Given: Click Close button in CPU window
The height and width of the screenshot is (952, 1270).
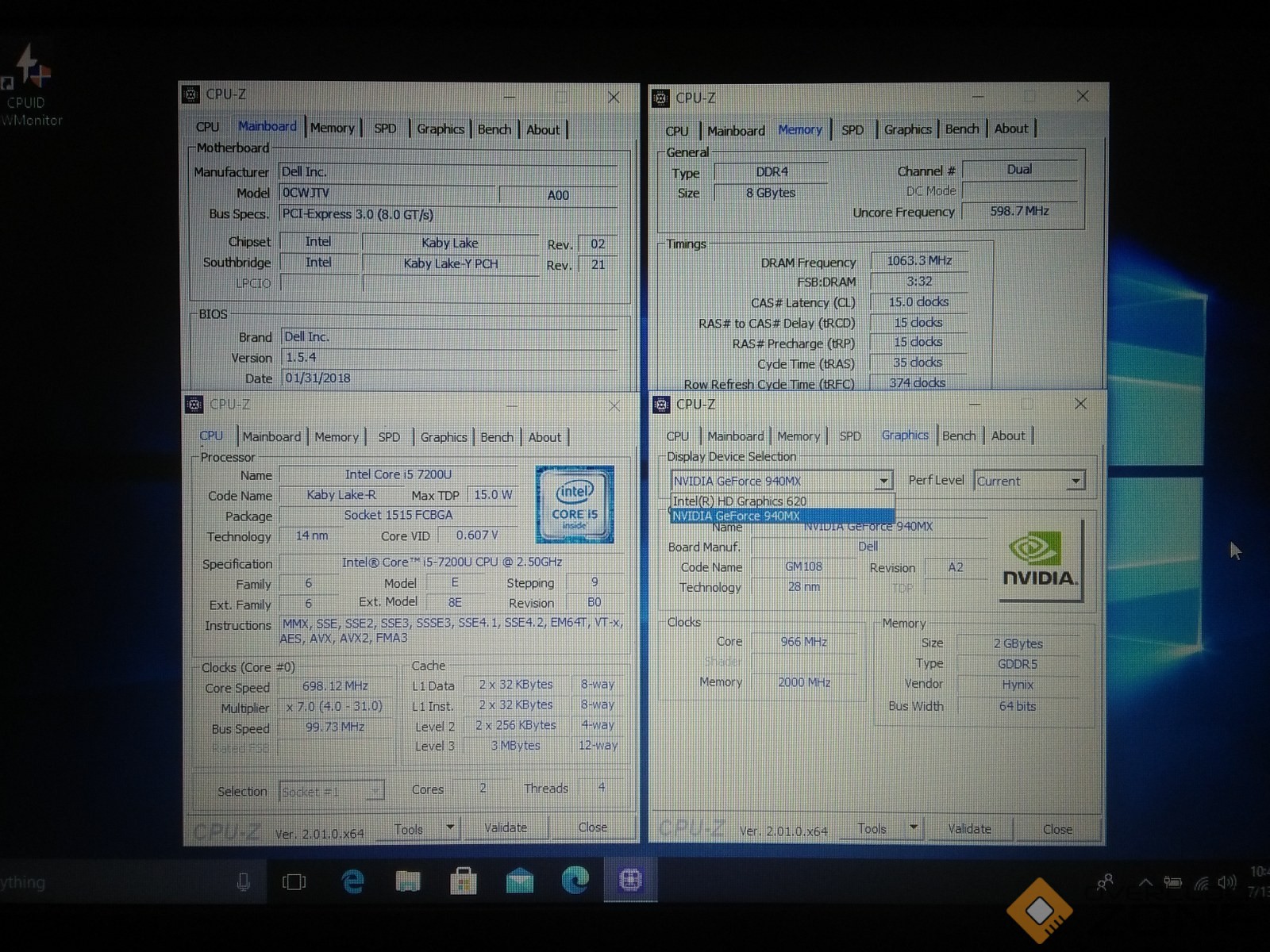Looking at the screenshot, I should [593, 827].
